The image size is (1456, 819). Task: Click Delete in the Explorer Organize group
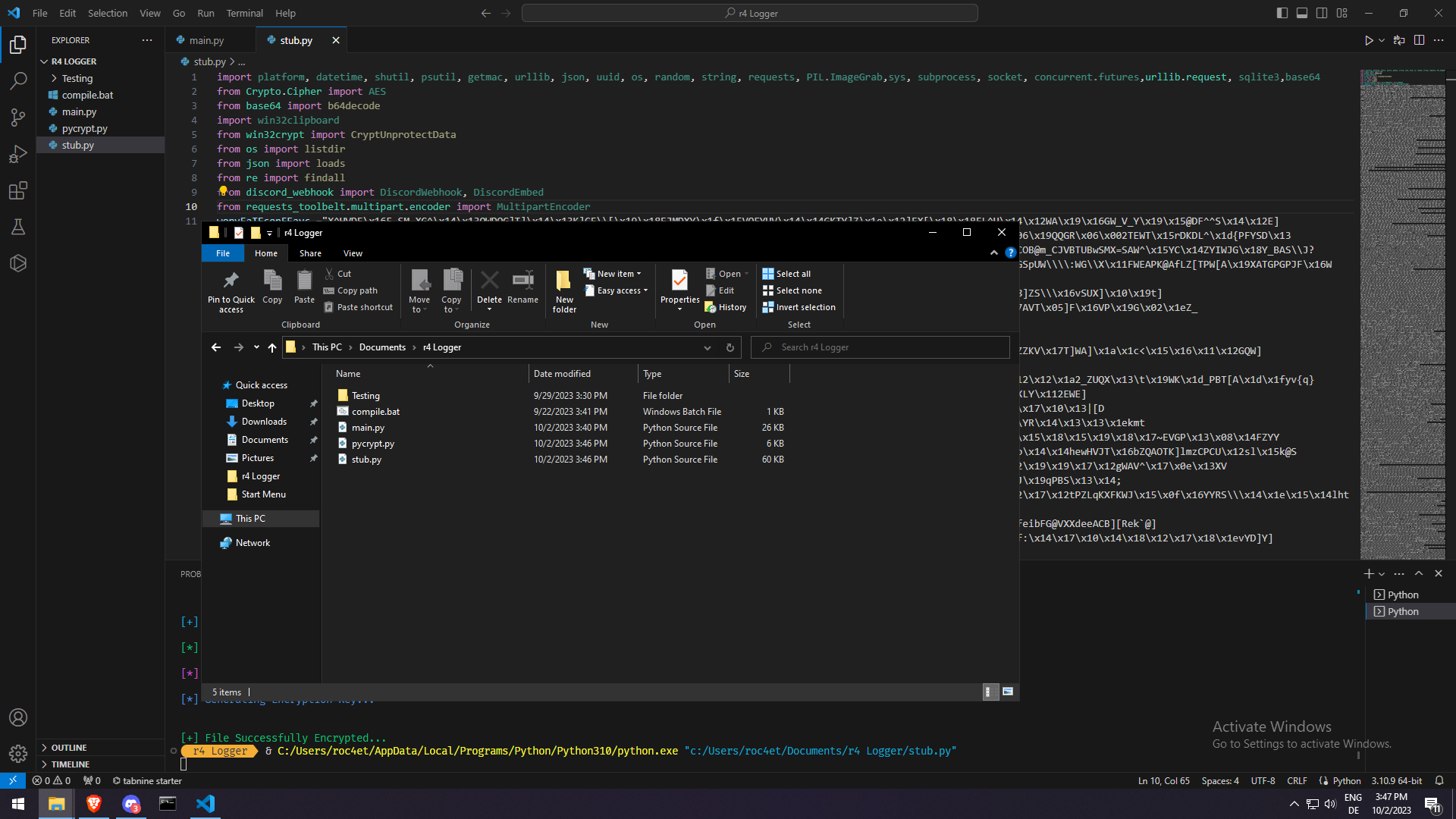(489, 290)
